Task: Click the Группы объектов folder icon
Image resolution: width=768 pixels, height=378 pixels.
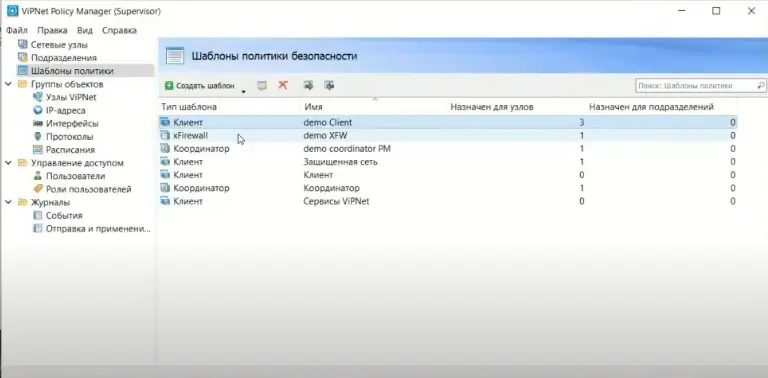Action: [23, 84]
